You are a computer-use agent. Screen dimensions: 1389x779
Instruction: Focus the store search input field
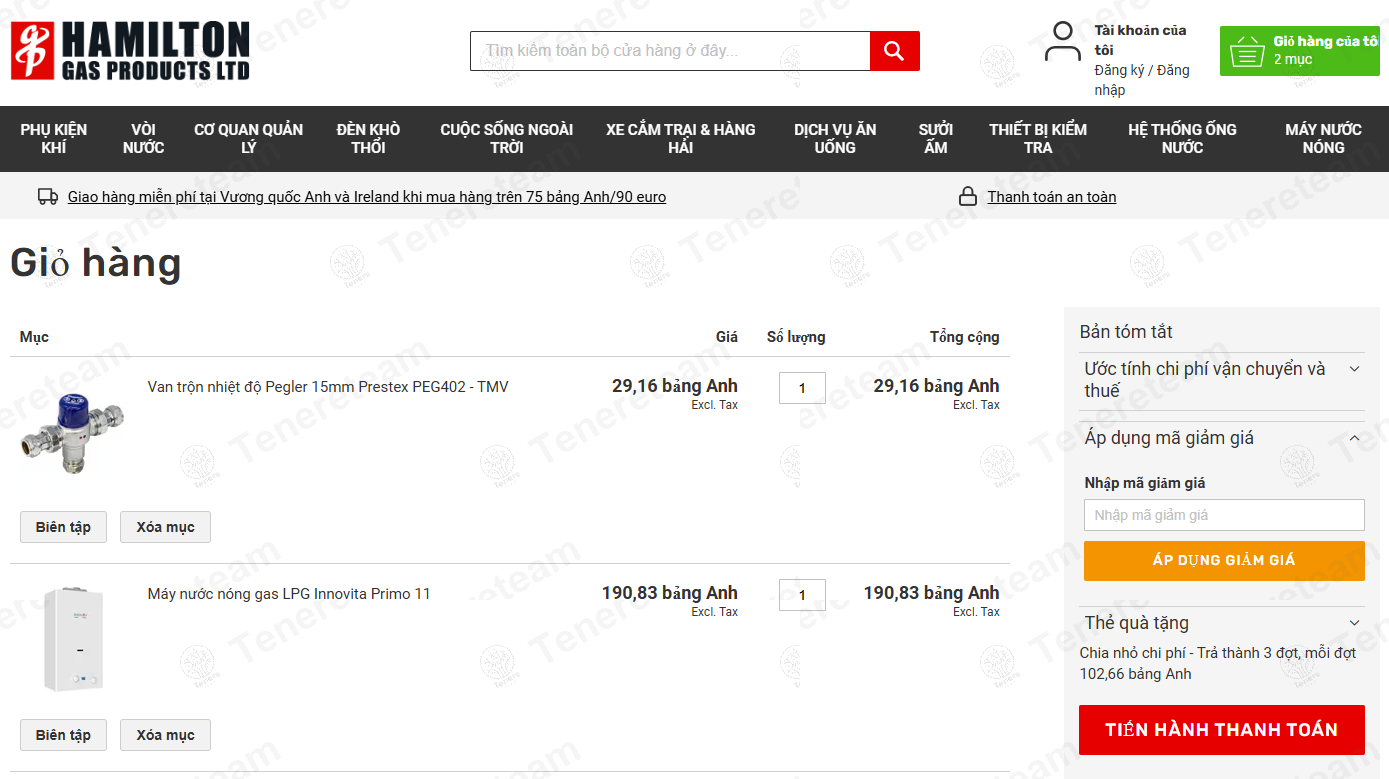pos(670,51)
